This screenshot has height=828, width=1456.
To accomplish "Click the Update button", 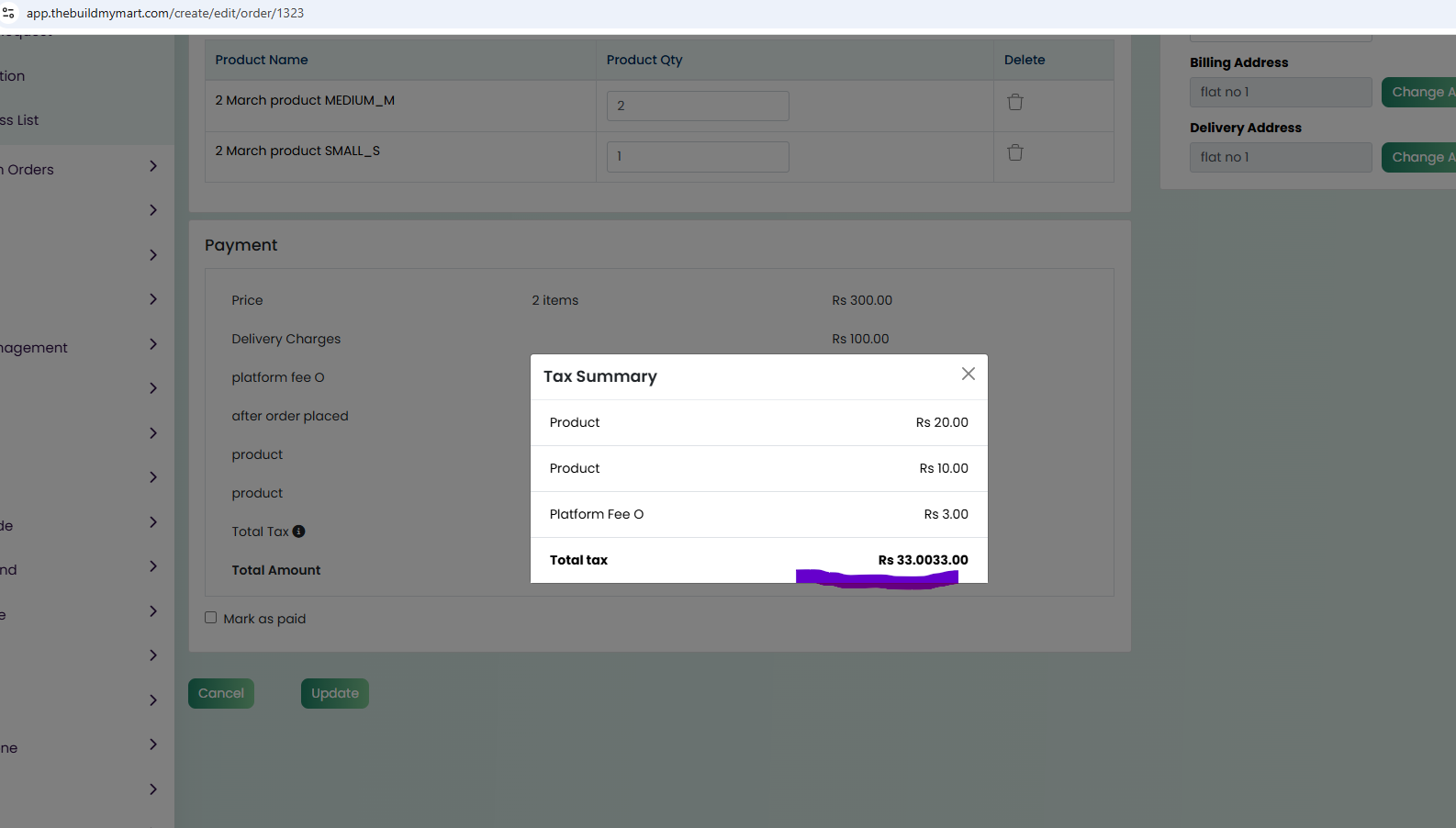I will tap(335, 693).
